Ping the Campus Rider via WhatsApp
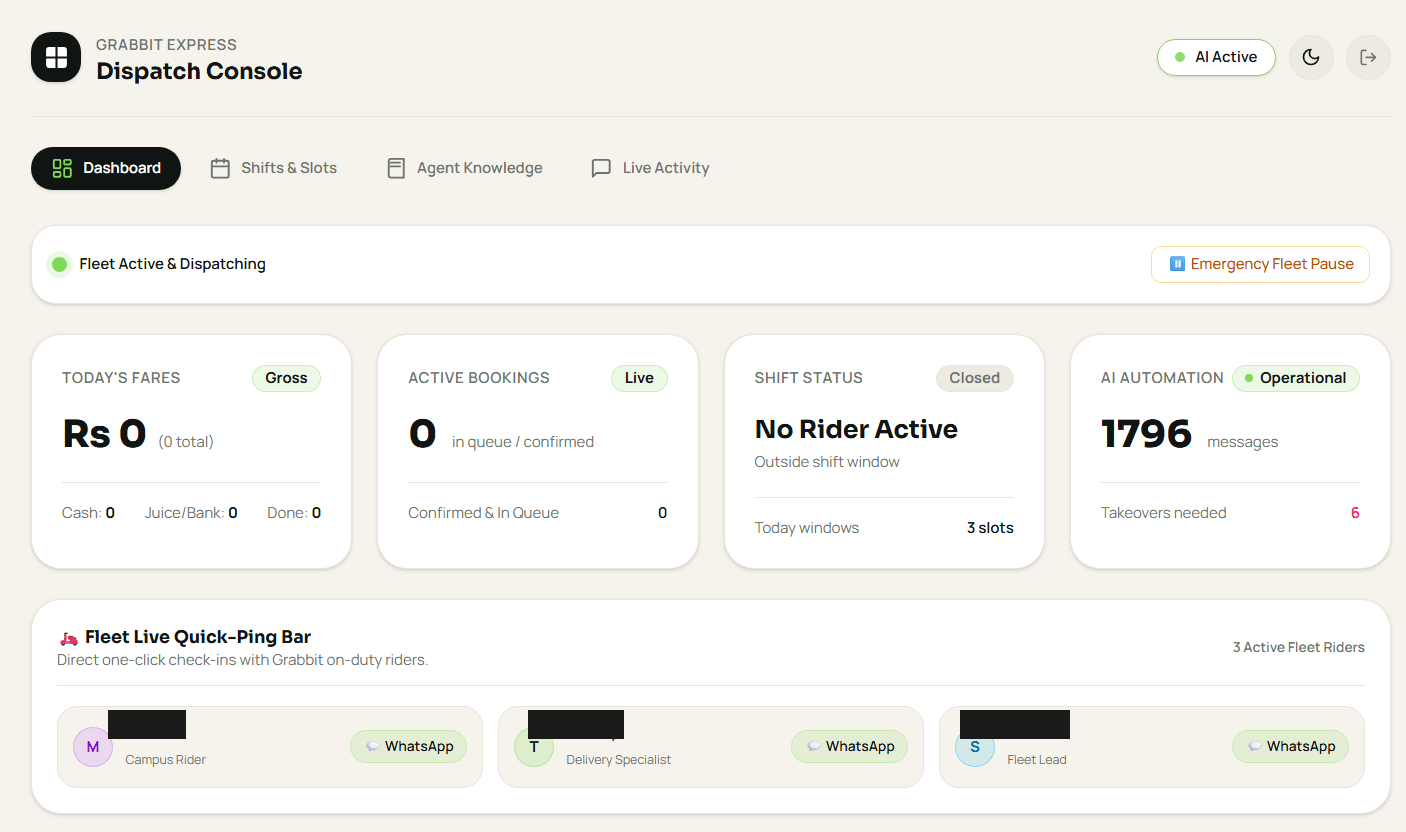 408,747
